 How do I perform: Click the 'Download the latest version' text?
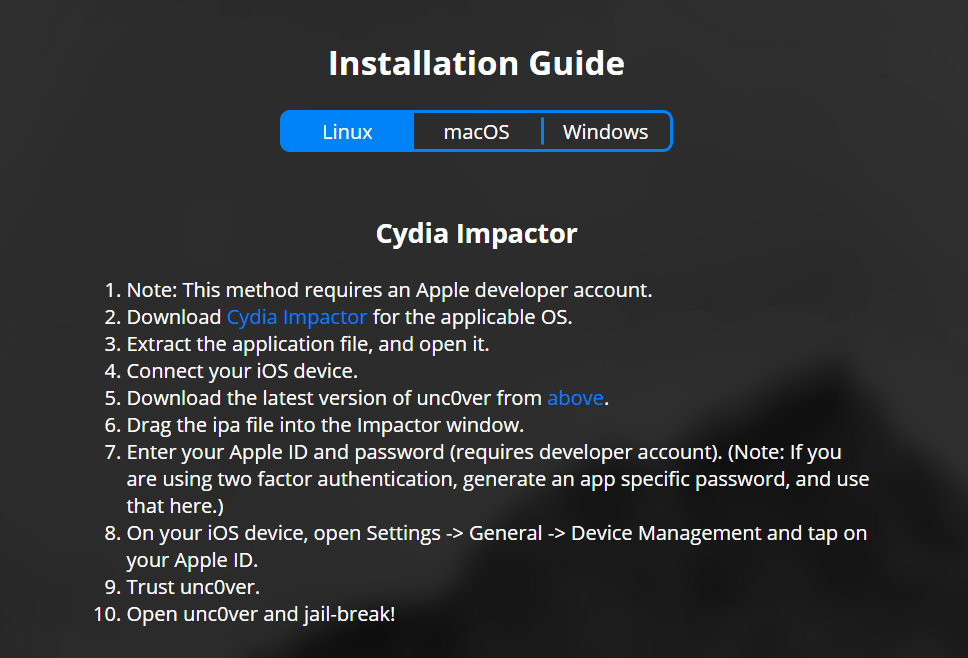click(334, 398)
